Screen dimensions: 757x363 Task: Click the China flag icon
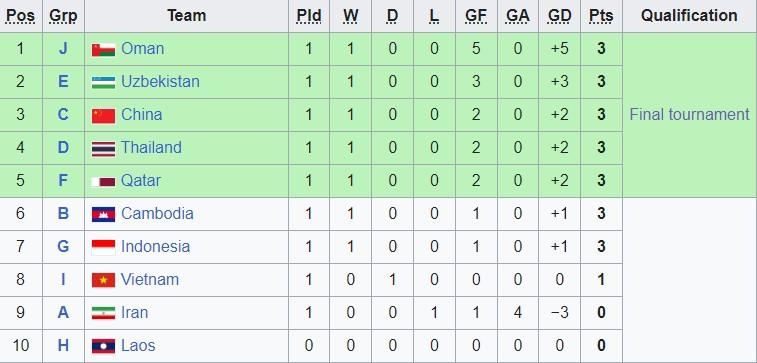[x=103, y=116]
